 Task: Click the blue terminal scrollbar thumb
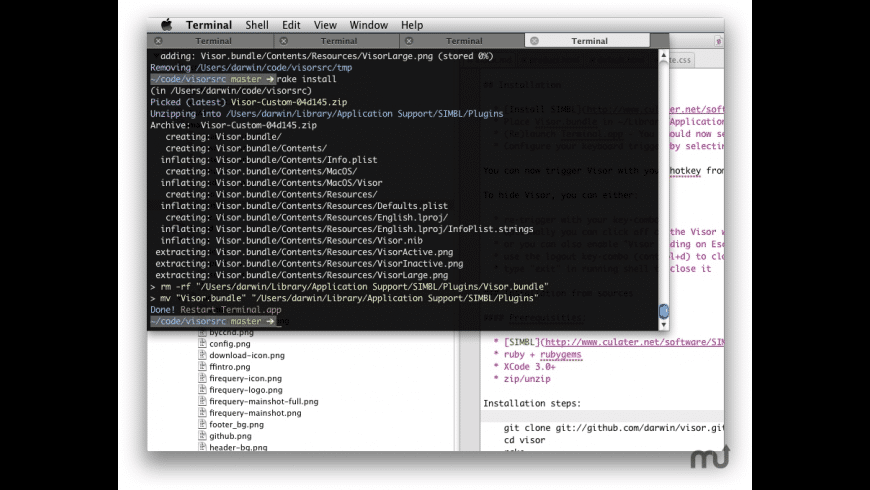click(664, 311)
